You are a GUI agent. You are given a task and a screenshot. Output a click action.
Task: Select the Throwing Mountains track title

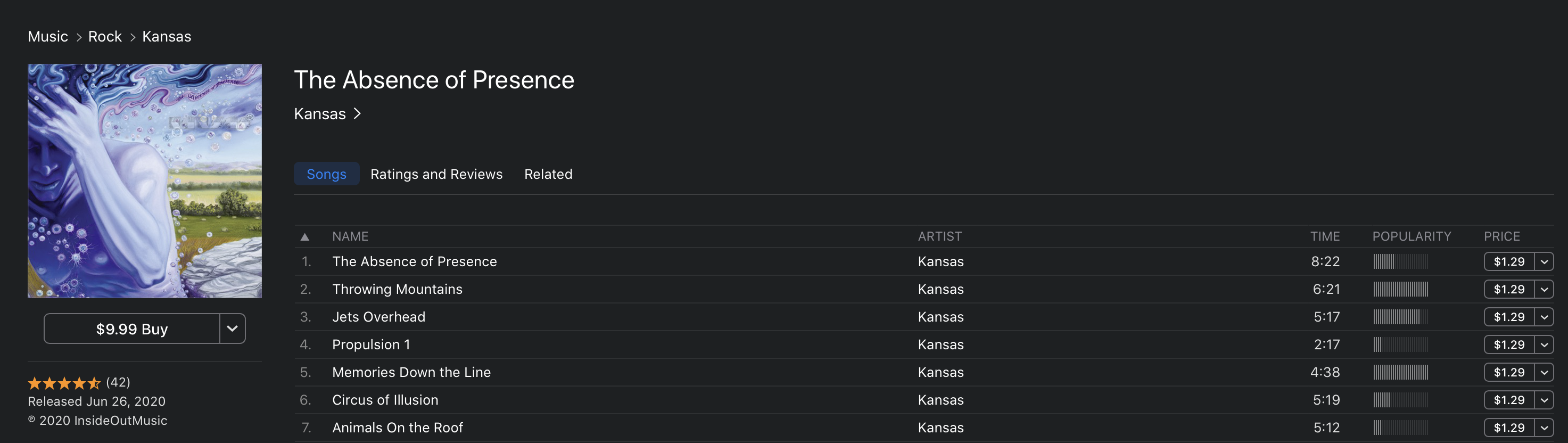(x=397, y=290)
